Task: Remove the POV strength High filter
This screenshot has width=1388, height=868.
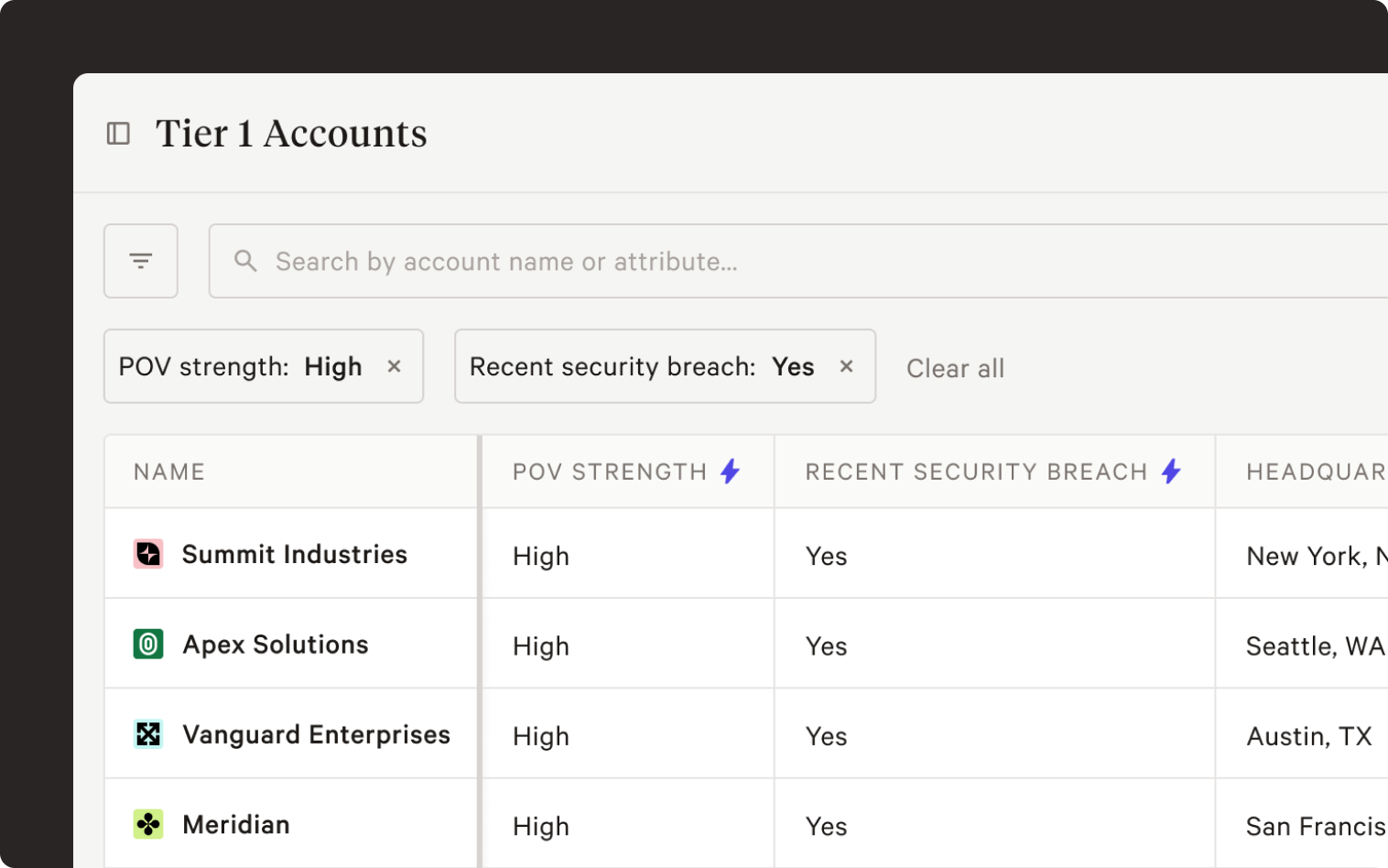Action: pos(395,366)
